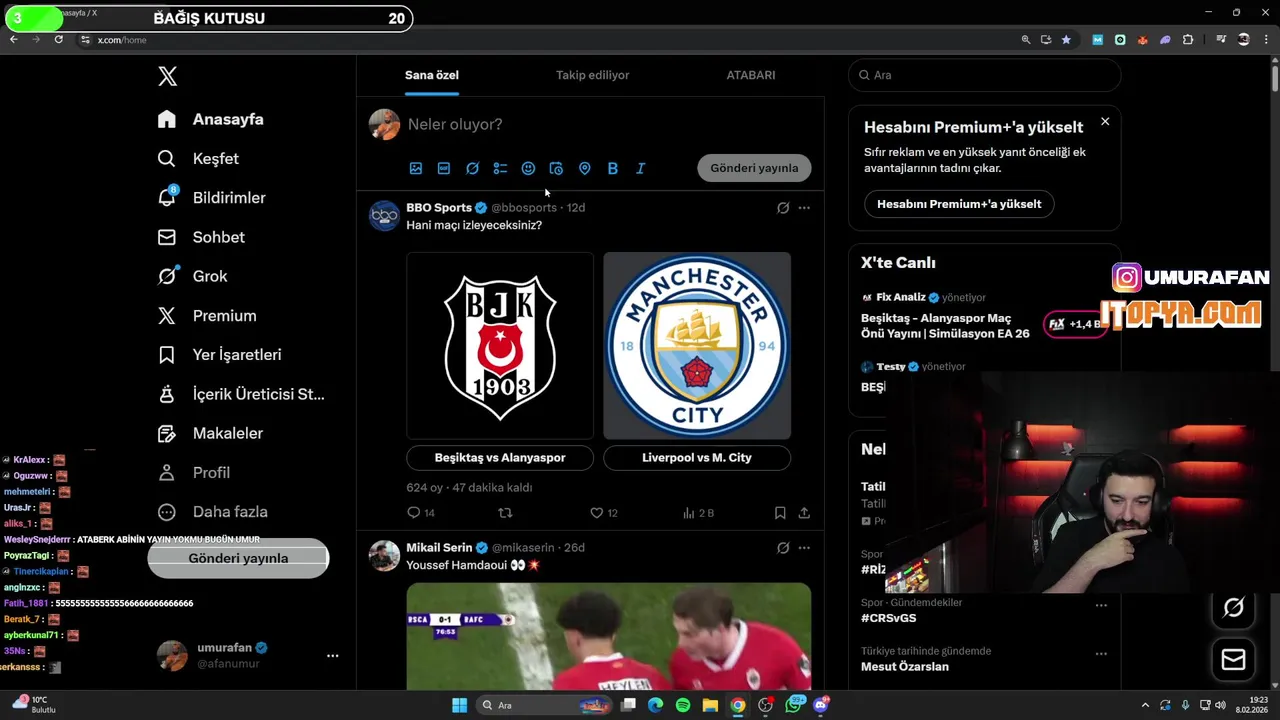Open more options on the BBO Sports post

(x=804, y=208)
